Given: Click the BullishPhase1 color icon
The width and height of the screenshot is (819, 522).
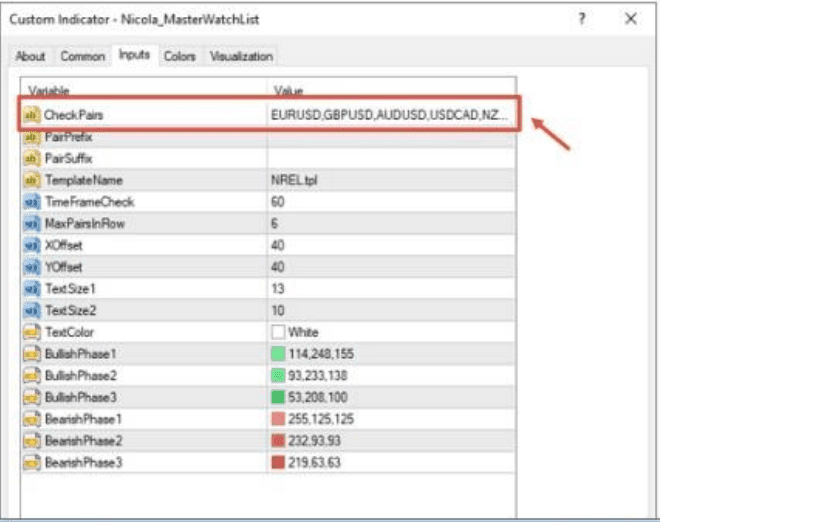Looking at the screenshot, I should [31, 353].
